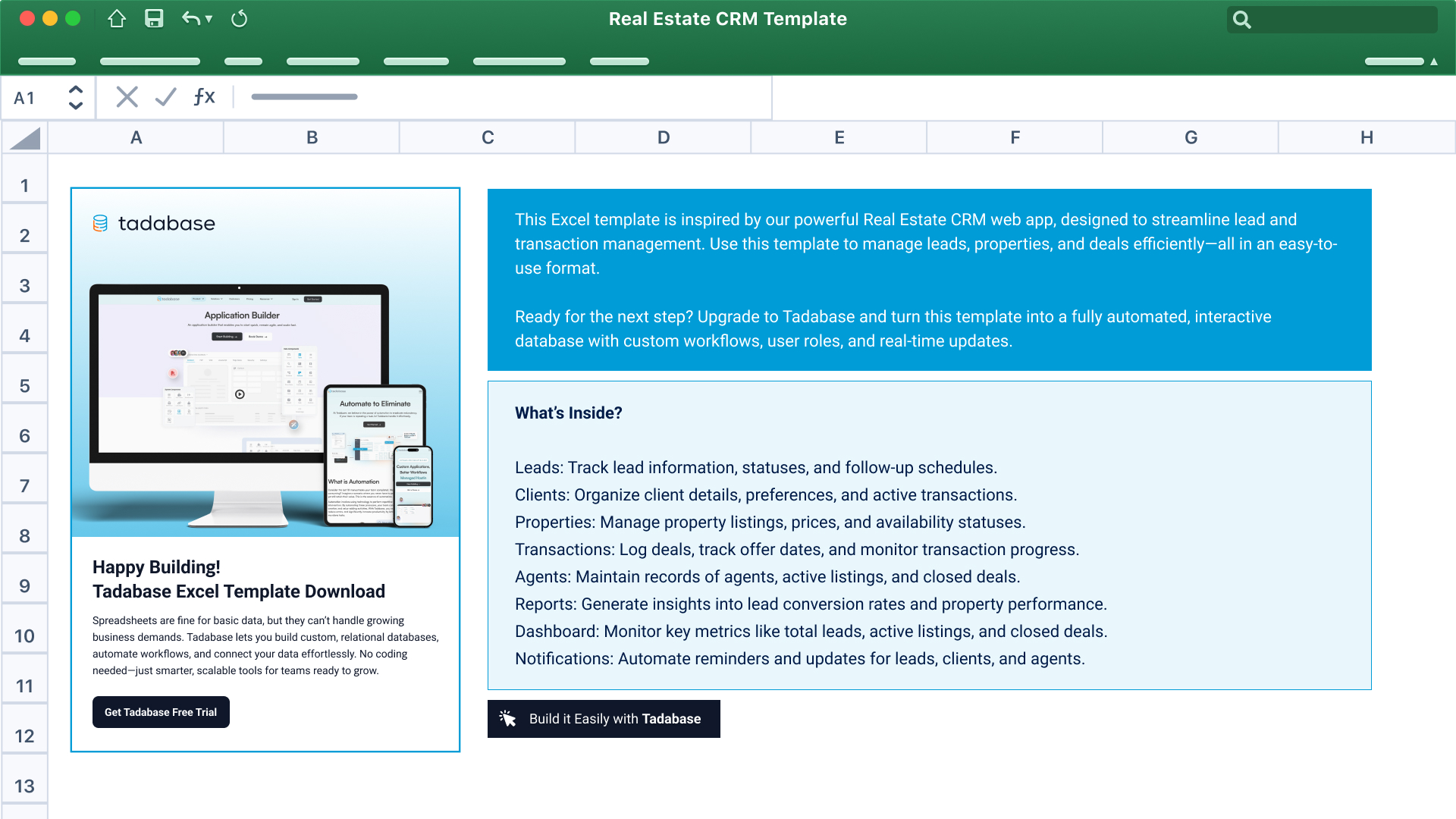The width and height of the screenshot is (1456, 819).
Task: Focus the search field in title bar
Action: coord(1332,20)
